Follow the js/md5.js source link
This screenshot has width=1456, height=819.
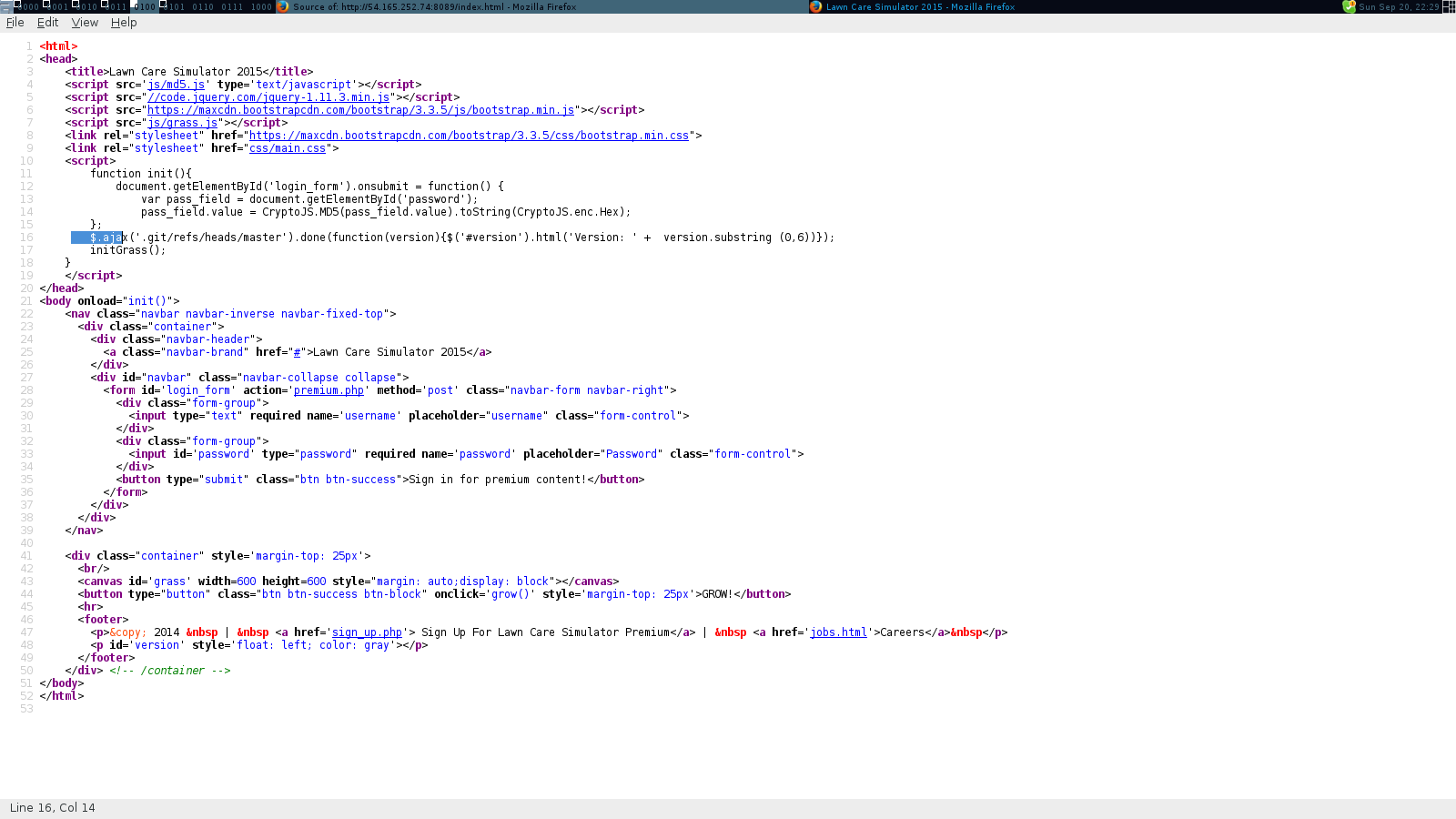click(x=176, y=85)
